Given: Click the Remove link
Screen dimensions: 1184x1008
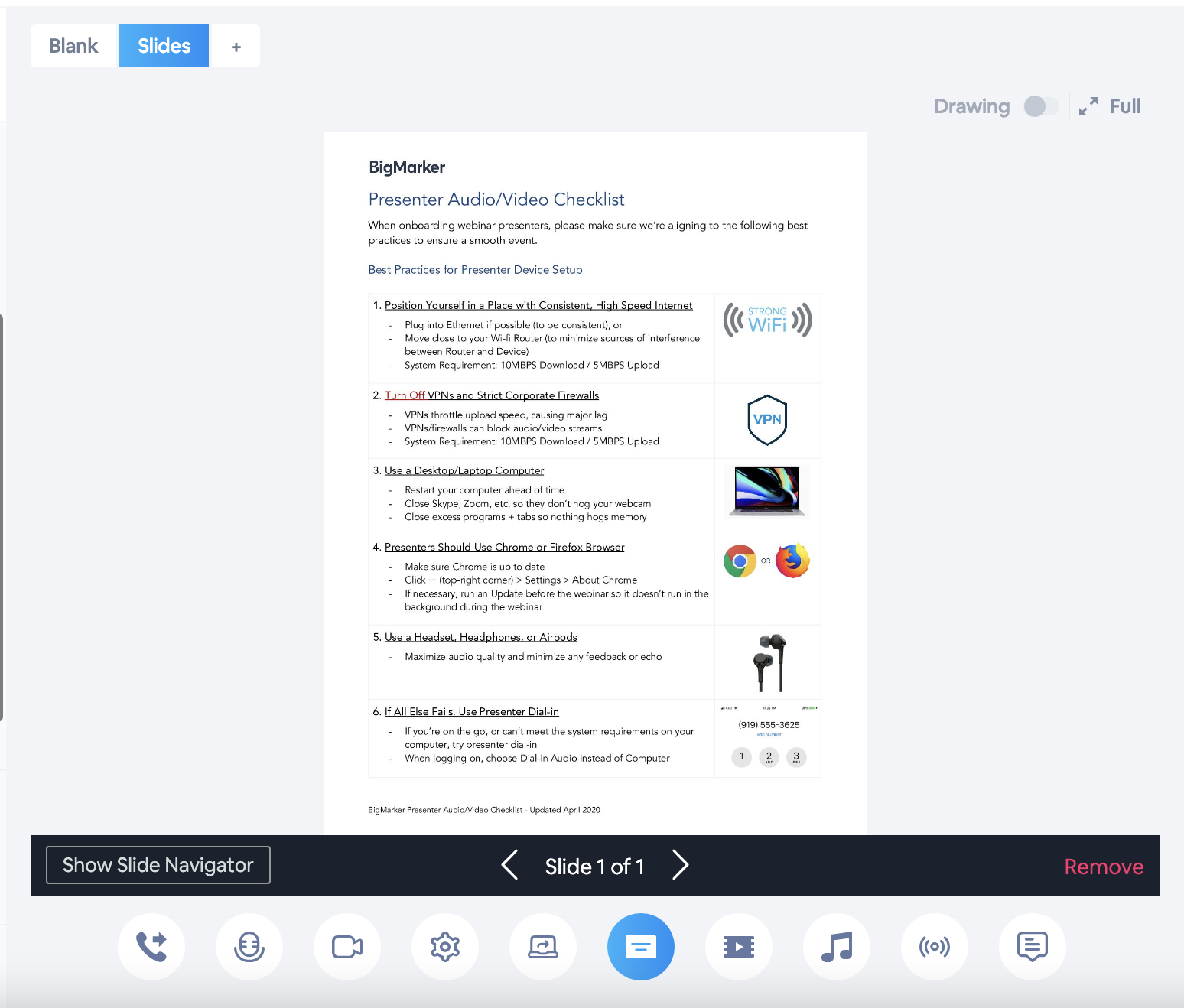Looking at the screenshot, I should click(1104, 867).
